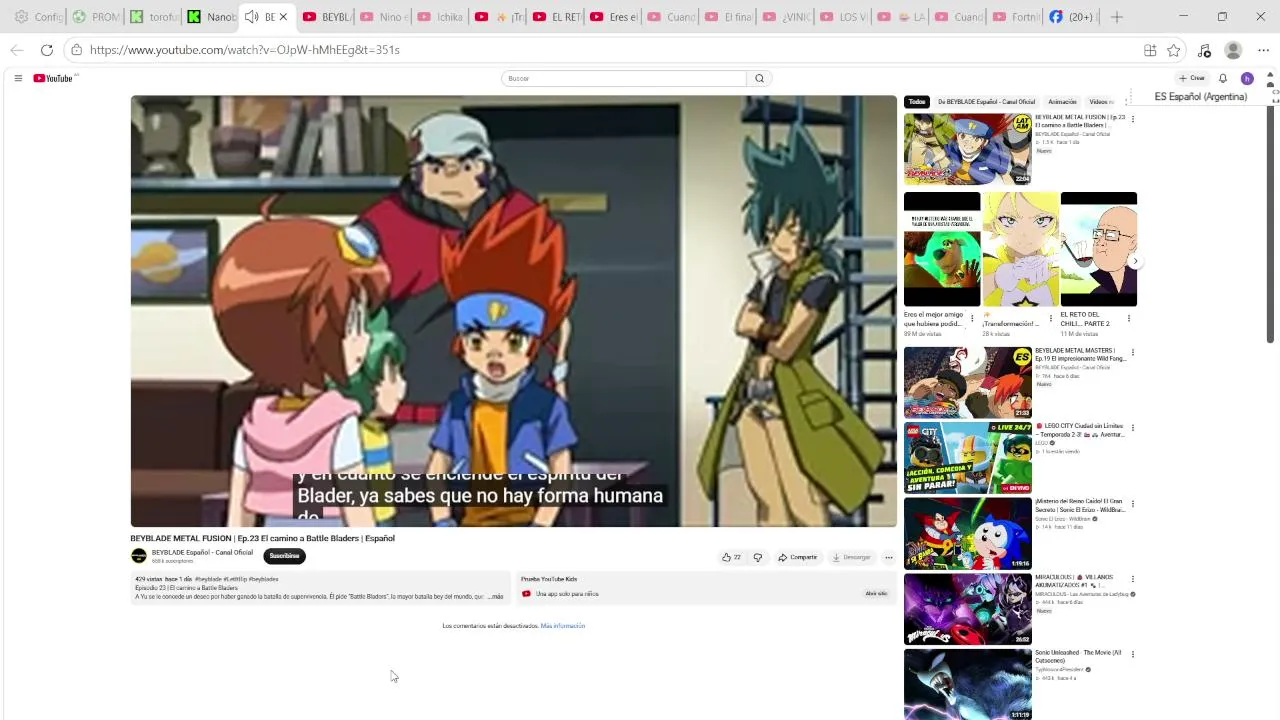Open the MIRACULOUS Villanos Akumatizados thumbnail

coord(967,609)
